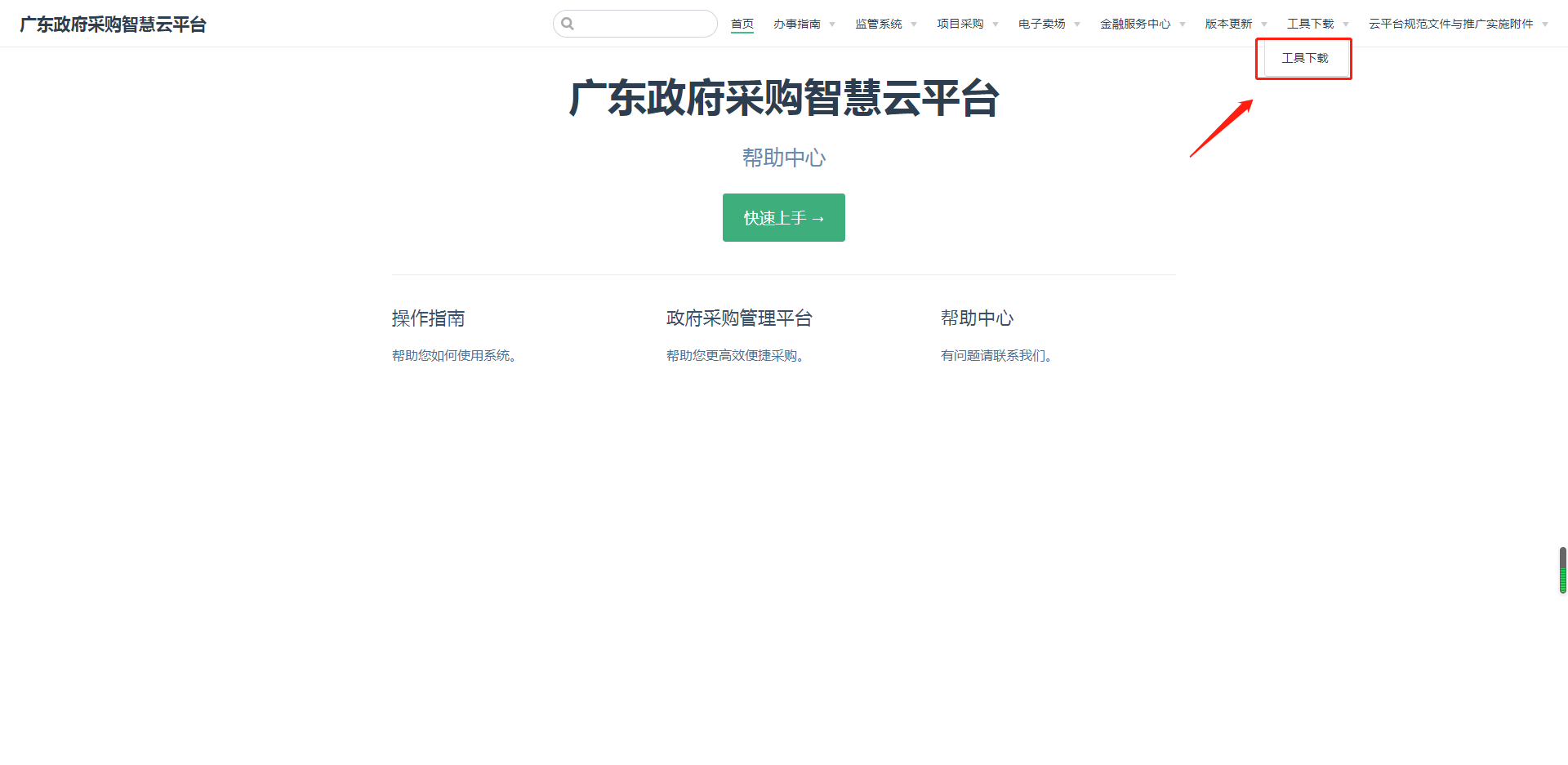The image size is (1568, 765).
Task: Click the 快速上手 → green button
Action: (x=784, y=217)
